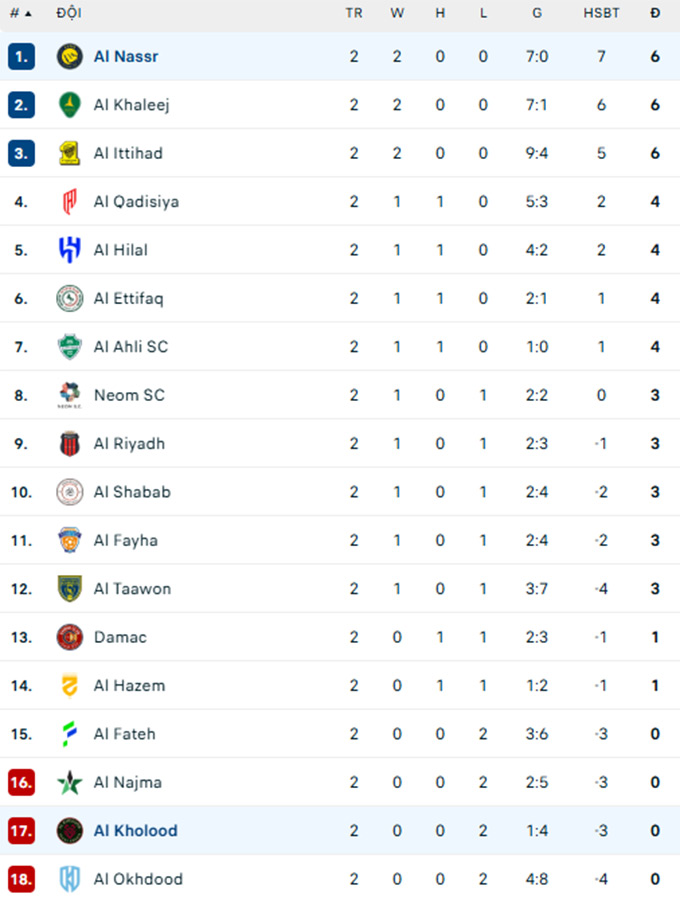Sort standings by the Đ points header
Viewport: 680px width, 902px height.
pos(655,13)
